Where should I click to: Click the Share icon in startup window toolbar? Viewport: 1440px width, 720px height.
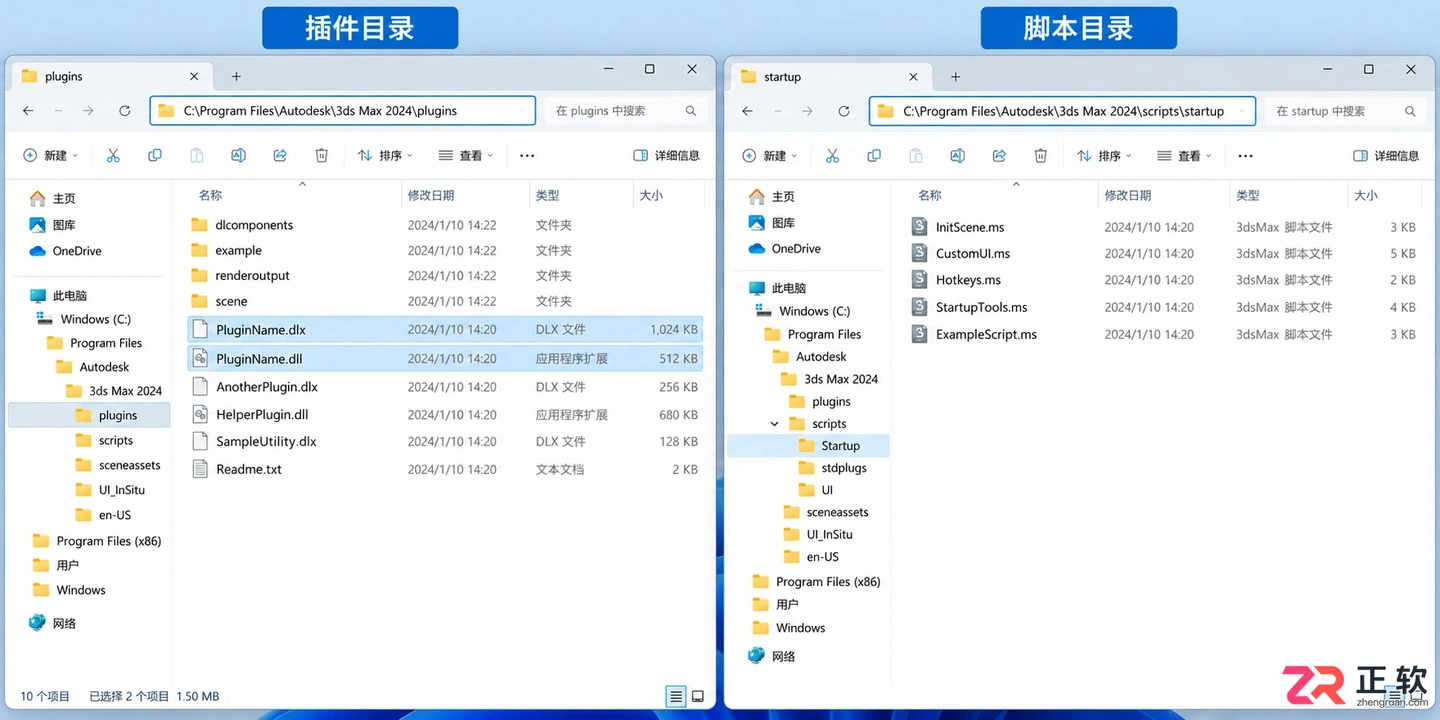click(999, 155)
